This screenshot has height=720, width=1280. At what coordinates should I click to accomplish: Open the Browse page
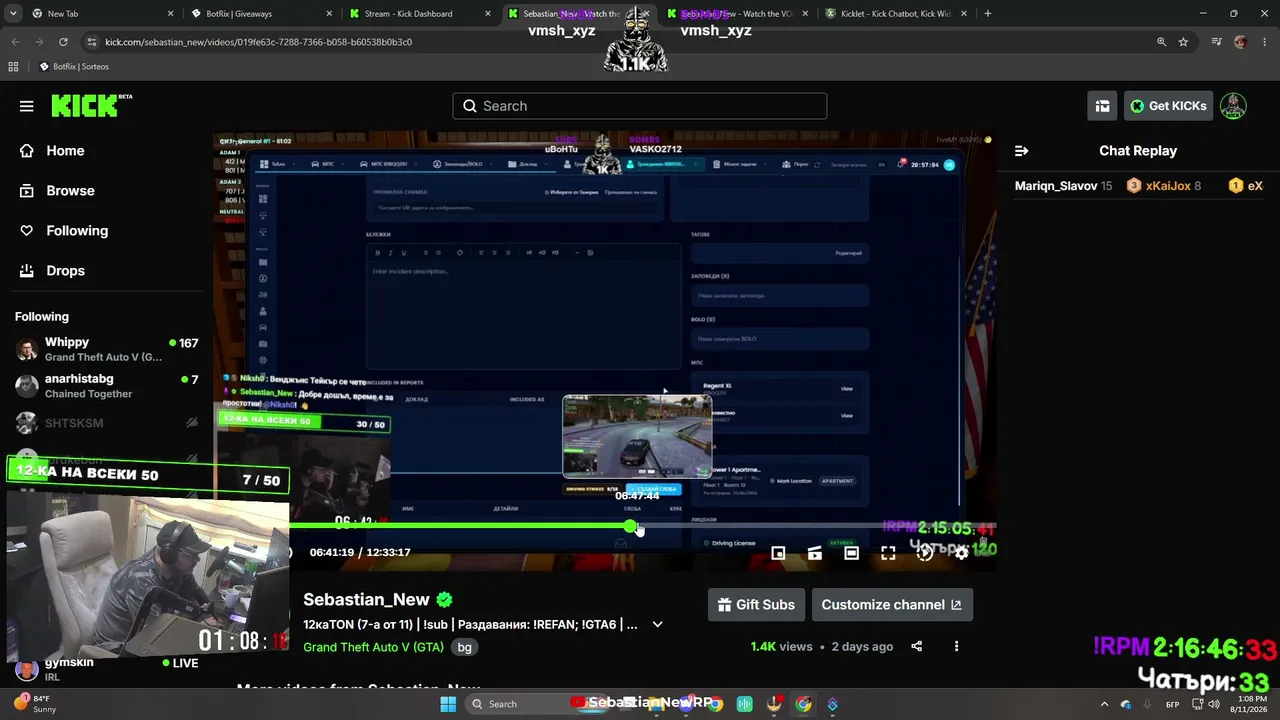[70, 191]
